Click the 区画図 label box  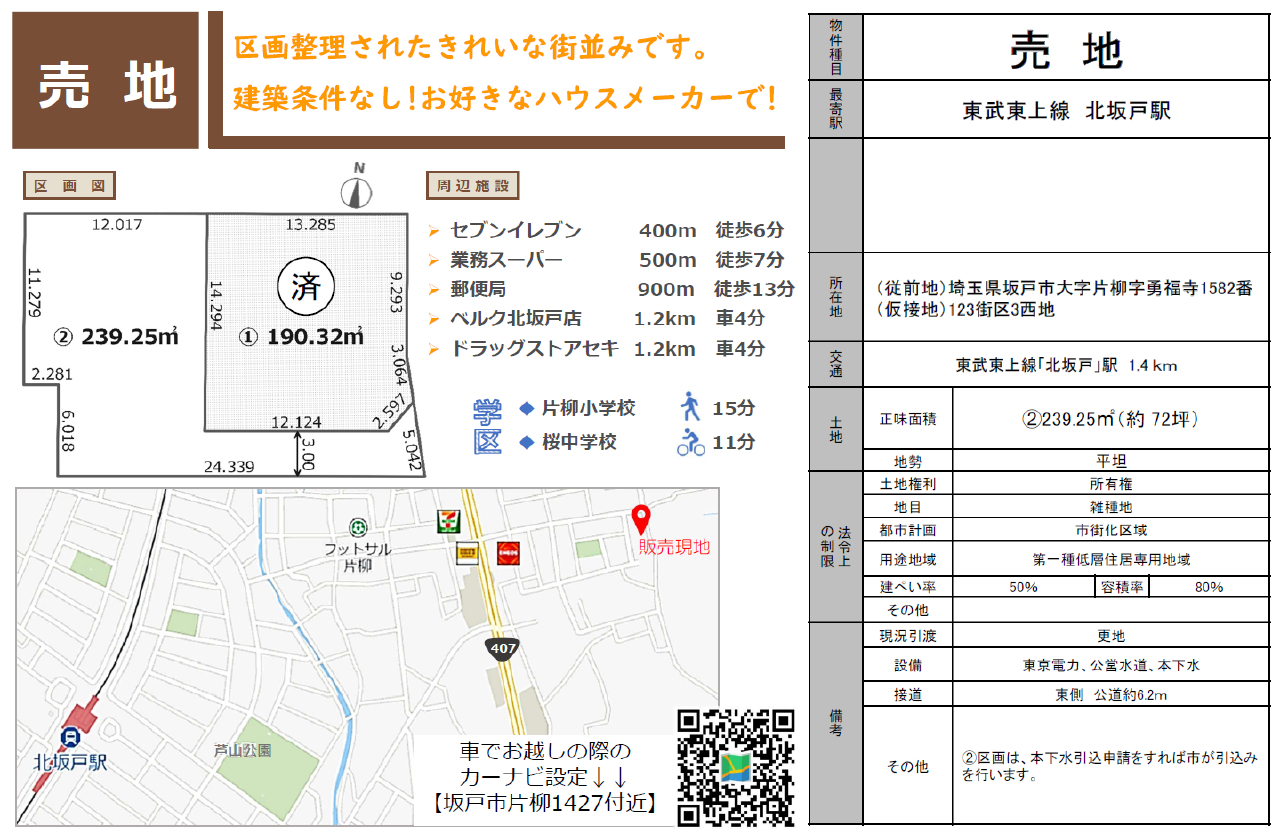(69, 185)
